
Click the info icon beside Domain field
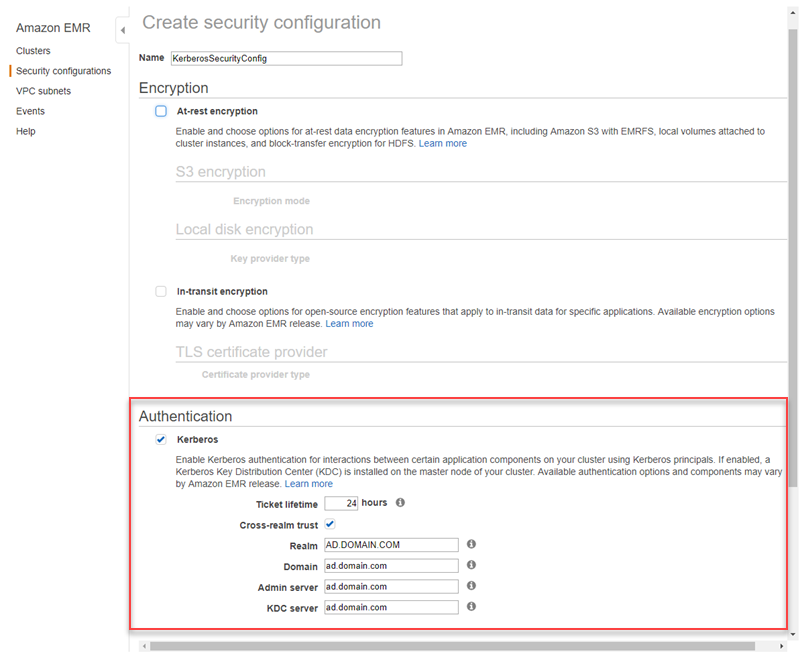tap(471, 566)
